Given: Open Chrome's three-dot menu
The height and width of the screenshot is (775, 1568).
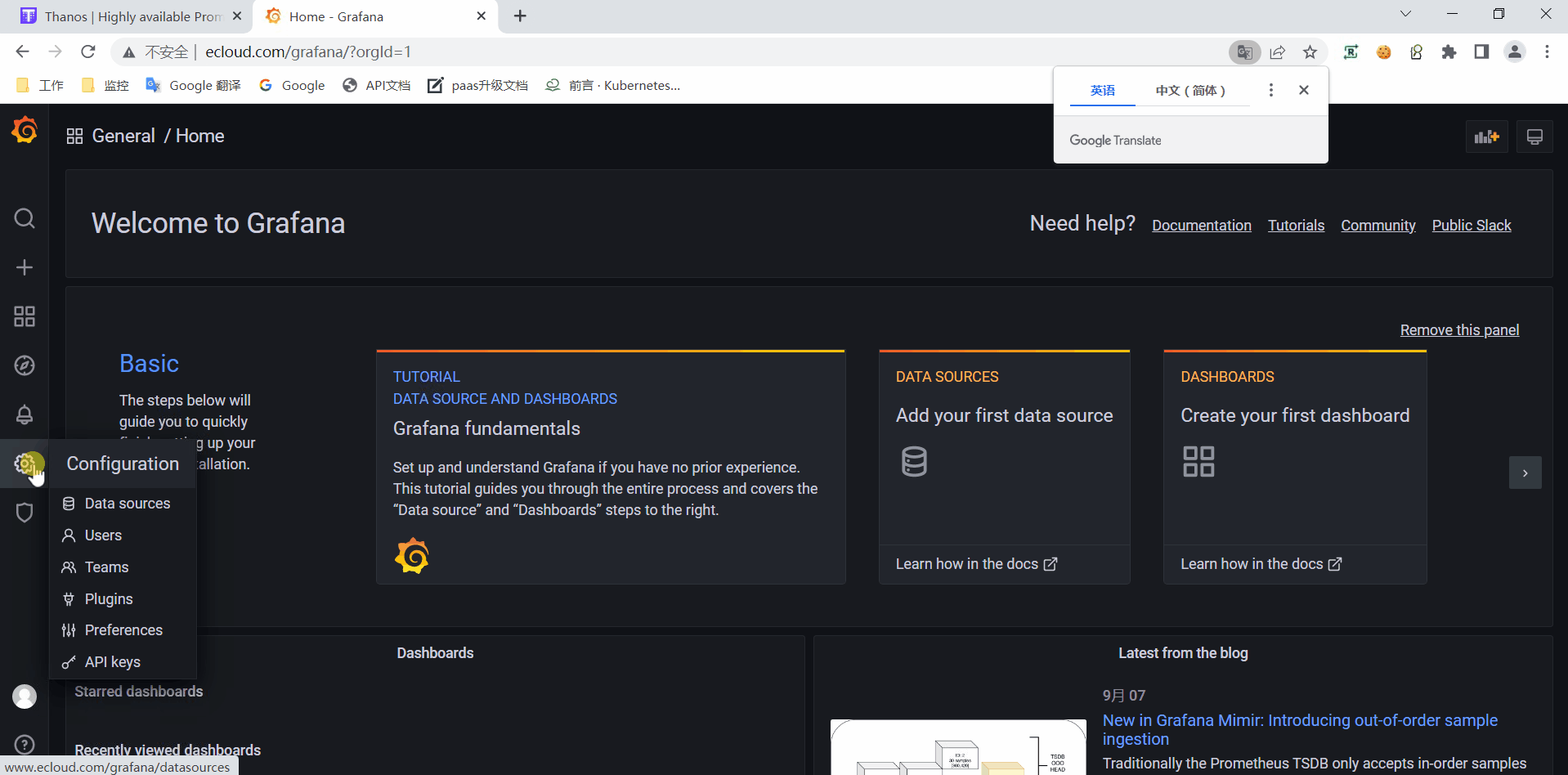Looking at the screenshot, I should coord(1547,52).
